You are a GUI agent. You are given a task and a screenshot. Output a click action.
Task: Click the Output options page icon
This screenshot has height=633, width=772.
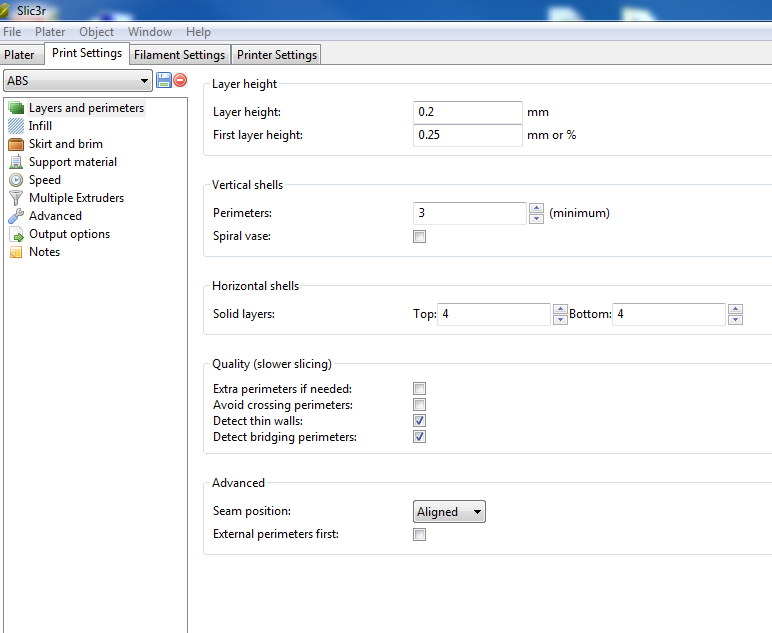pyautogui.click(x=16, y=234)
